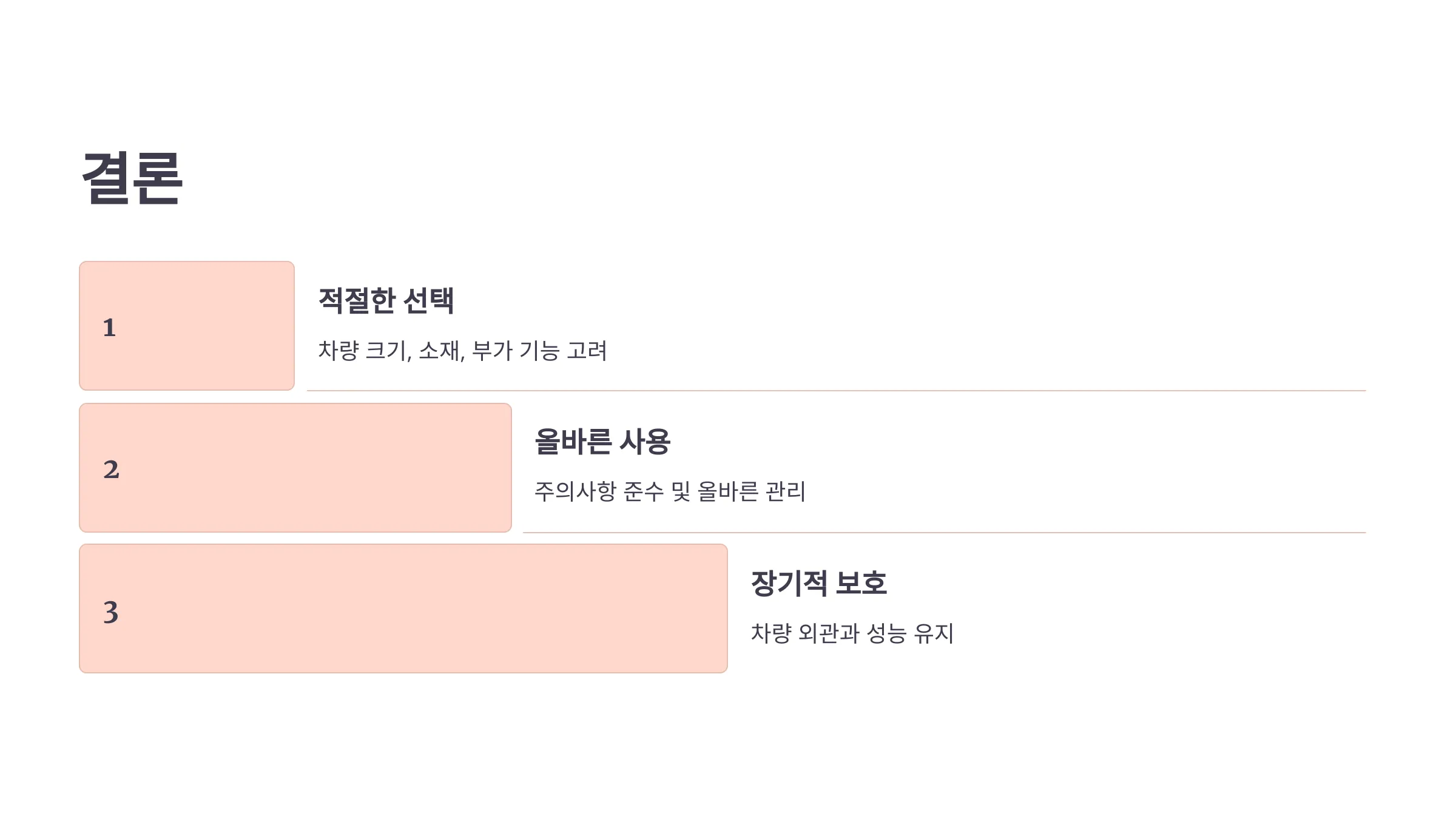Viewport: 1456px width, 819px height.
Task: Select the shortest pink box, numbered 1
Action: coord(187,326)
